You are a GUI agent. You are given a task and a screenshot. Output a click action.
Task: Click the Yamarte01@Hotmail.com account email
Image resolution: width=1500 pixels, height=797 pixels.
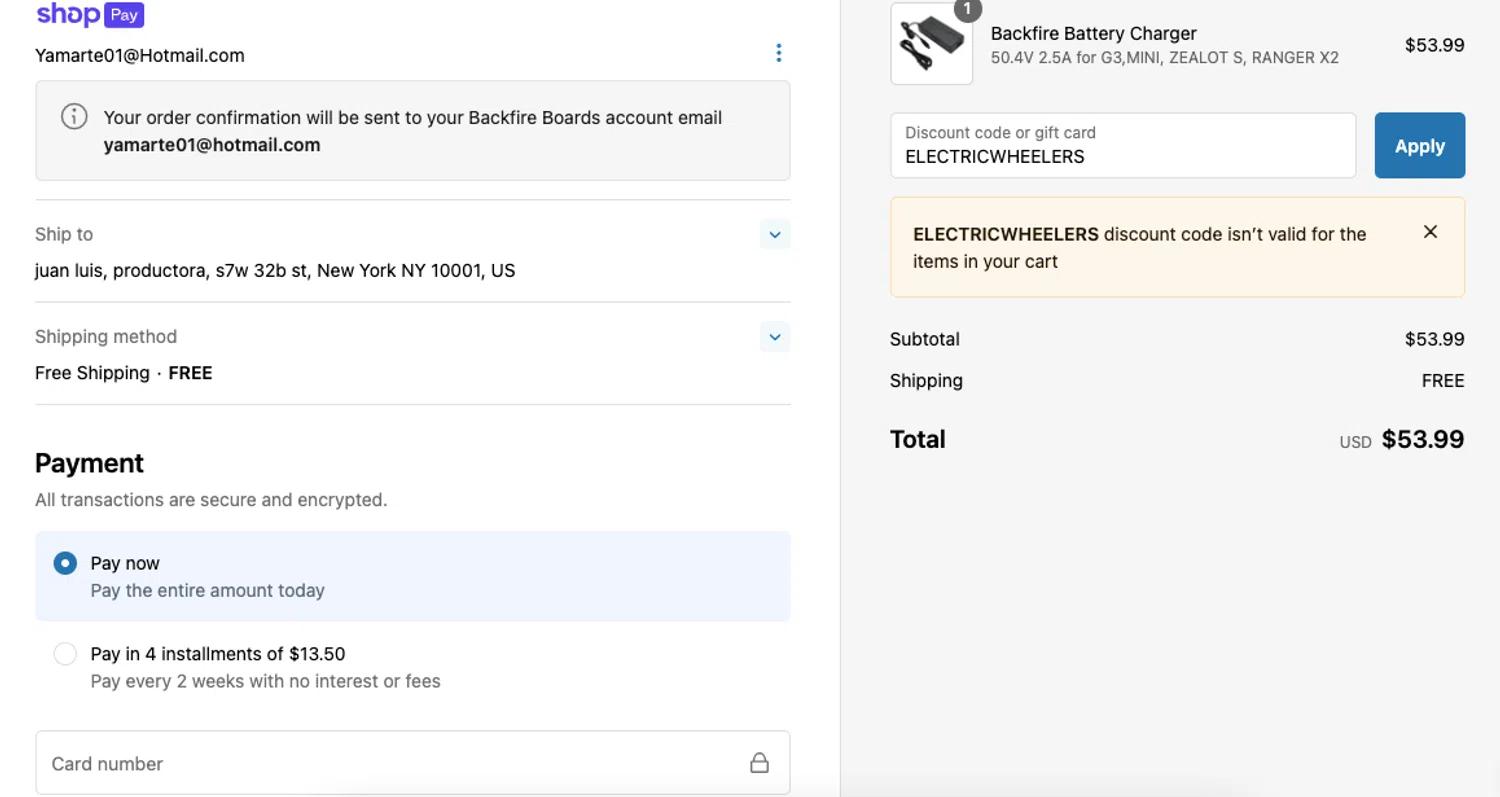point(140,56)
